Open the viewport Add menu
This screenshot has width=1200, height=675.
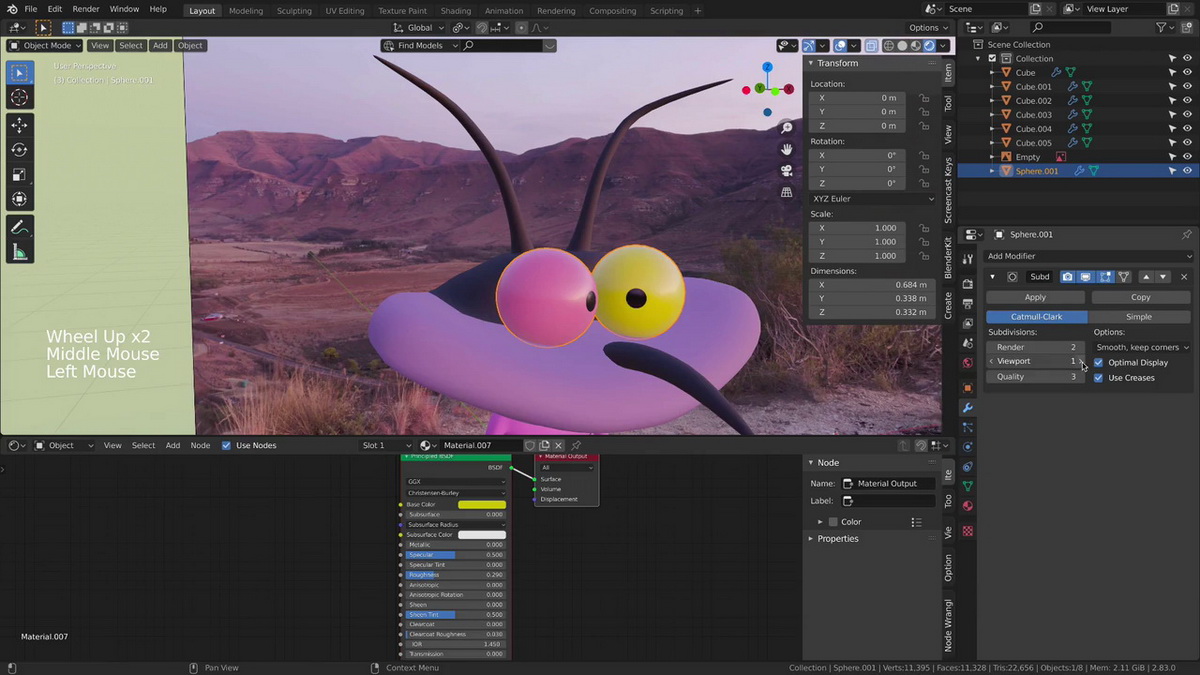click(160, 45)
